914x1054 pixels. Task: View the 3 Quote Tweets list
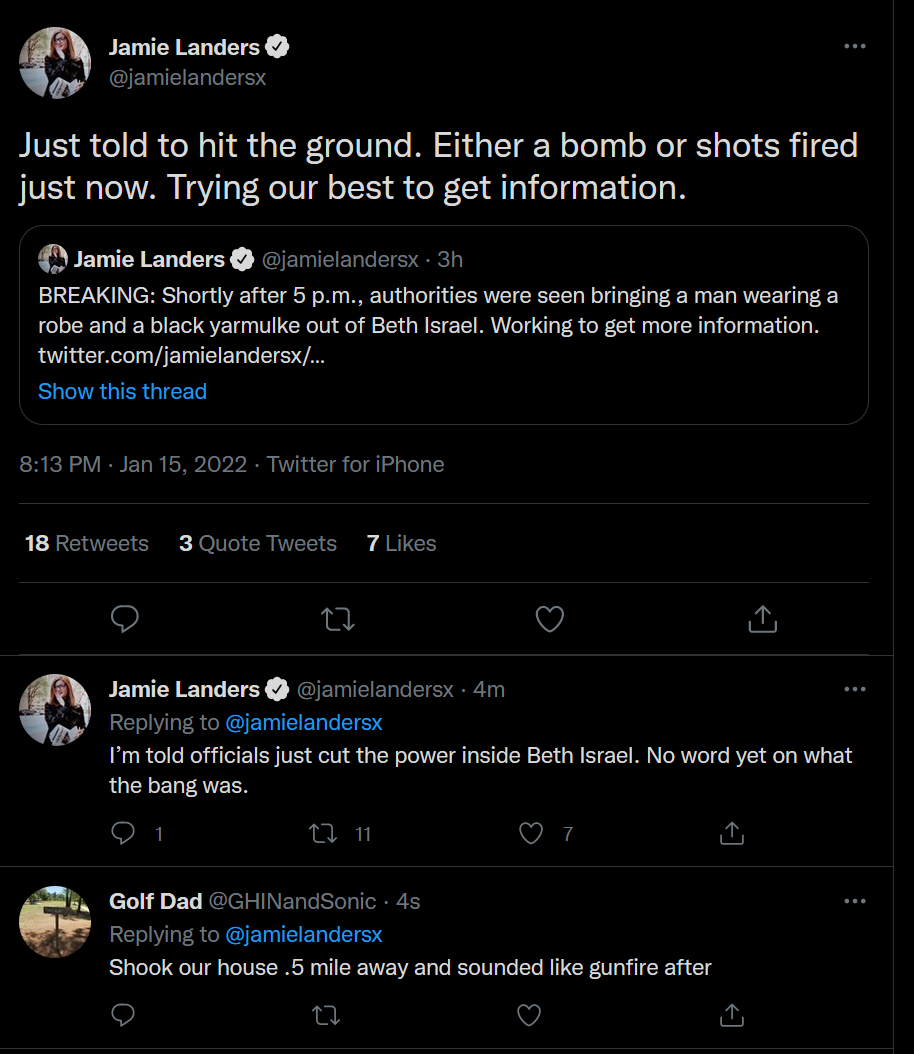tap(257, 543)
